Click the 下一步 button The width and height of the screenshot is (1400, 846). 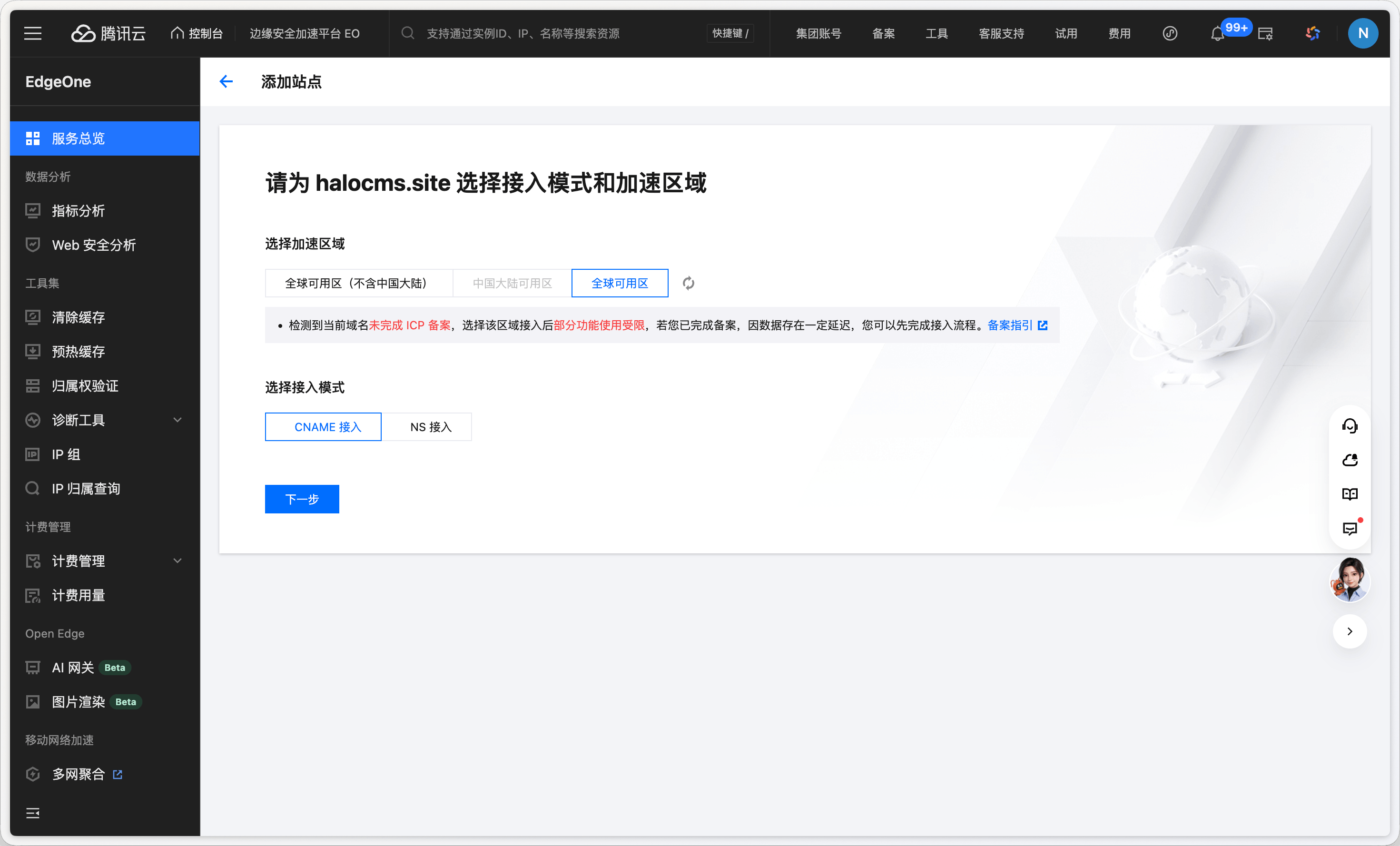pos(302,499)
